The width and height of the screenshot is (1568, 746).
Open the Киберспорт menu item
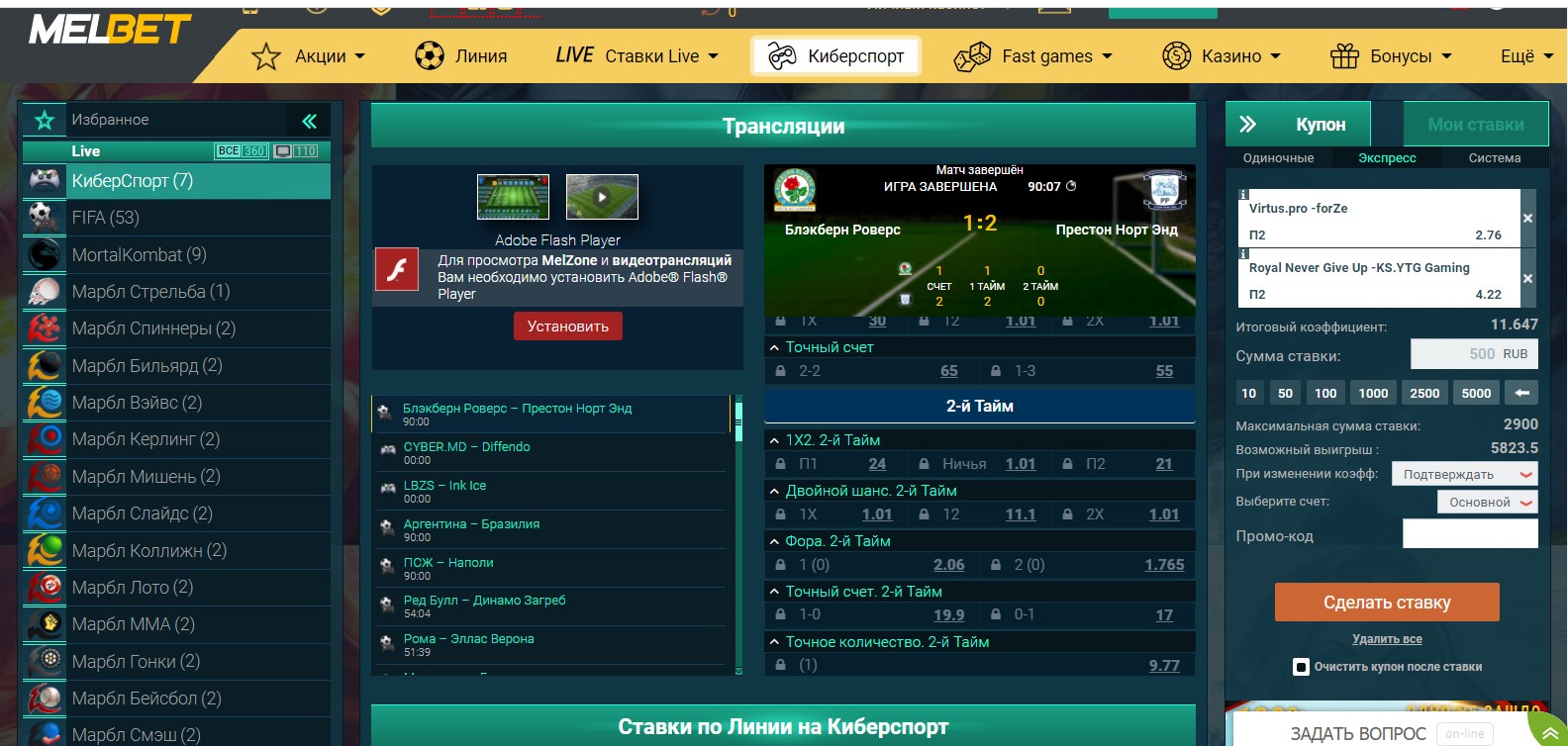point(835,56)
